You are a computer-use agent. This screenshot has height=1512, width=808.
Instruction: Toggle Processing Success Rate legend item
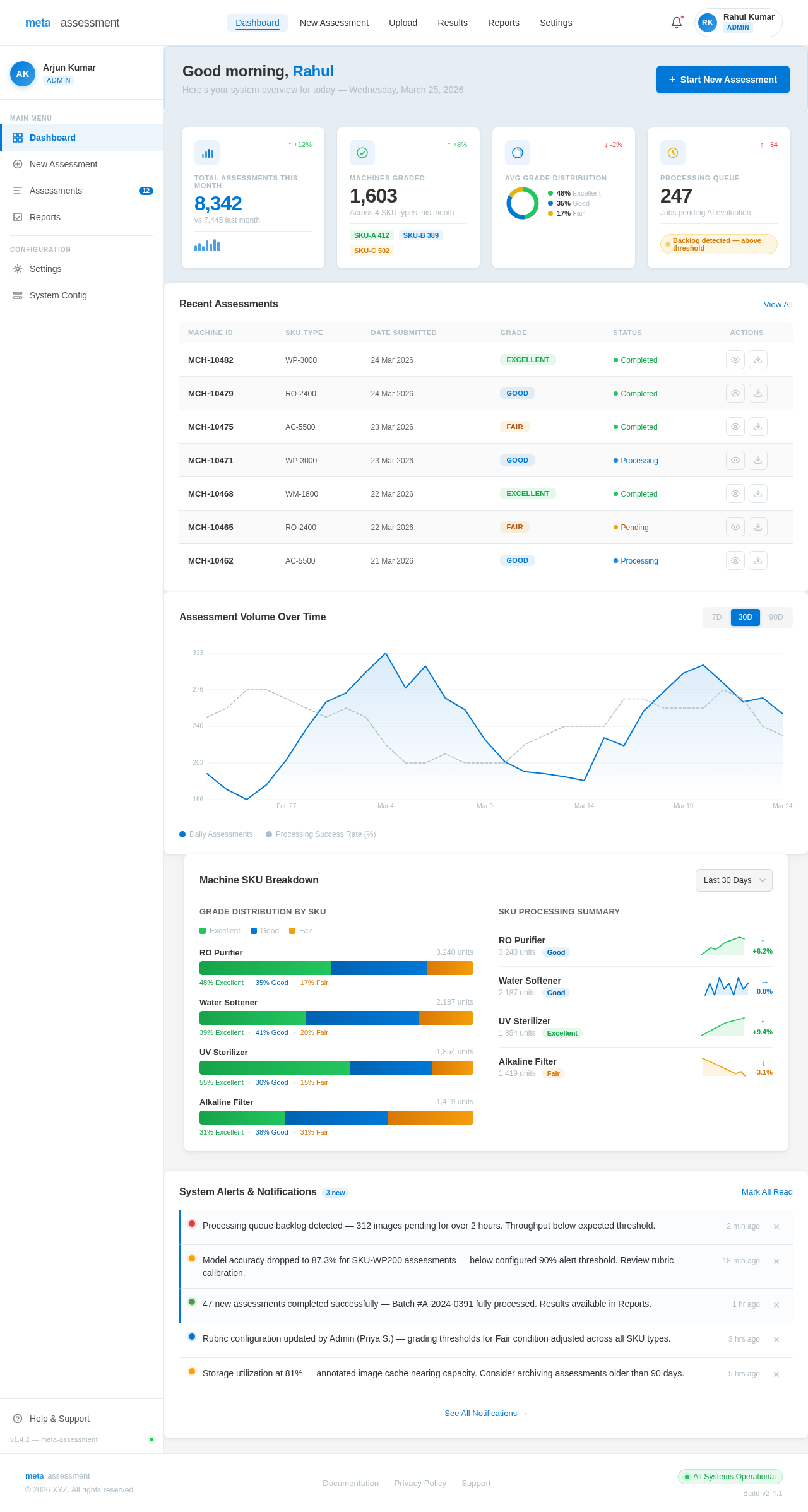click(321, 834)
